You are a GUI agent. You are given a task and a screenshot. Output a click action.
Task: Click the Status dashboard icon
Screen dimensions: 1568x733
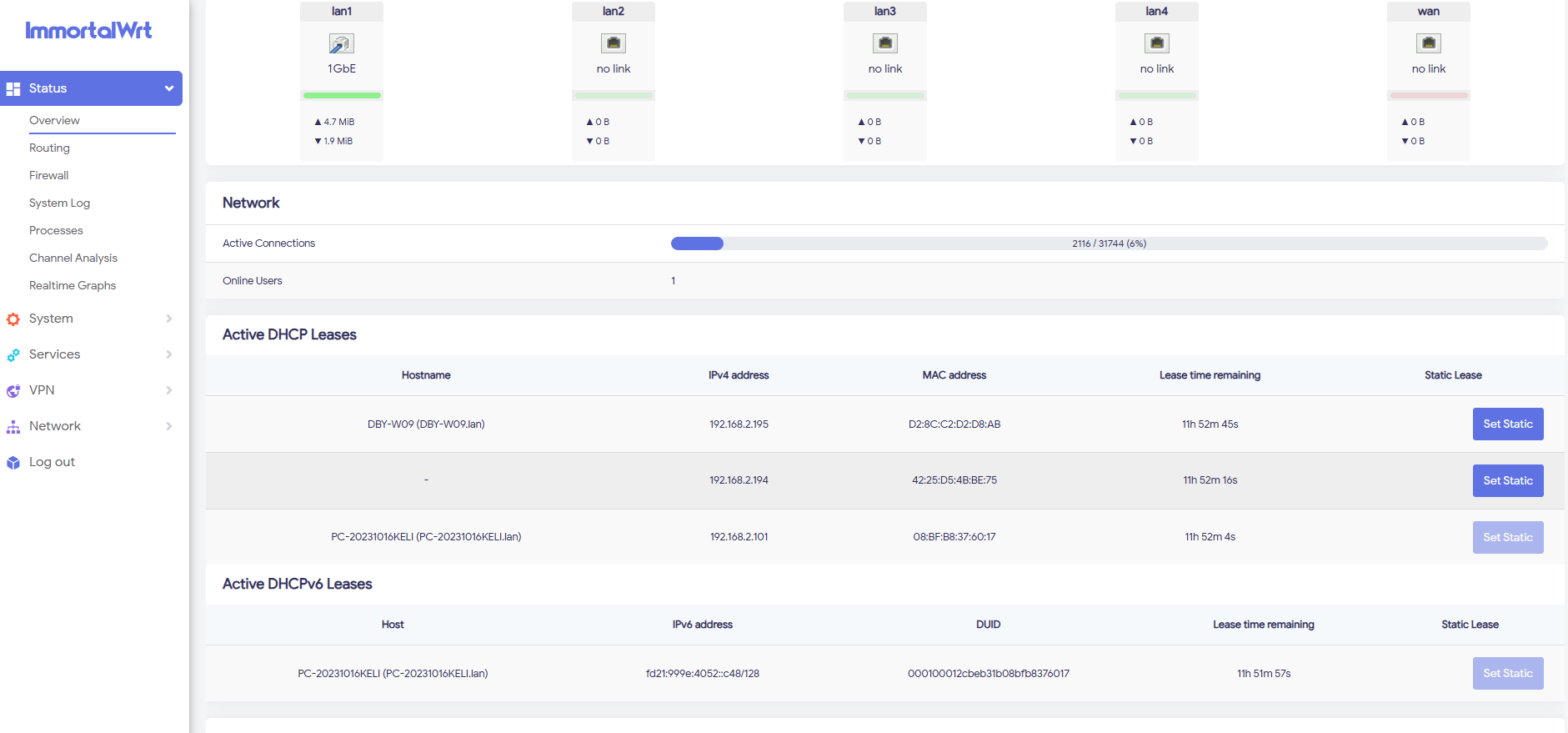[13, 88]
